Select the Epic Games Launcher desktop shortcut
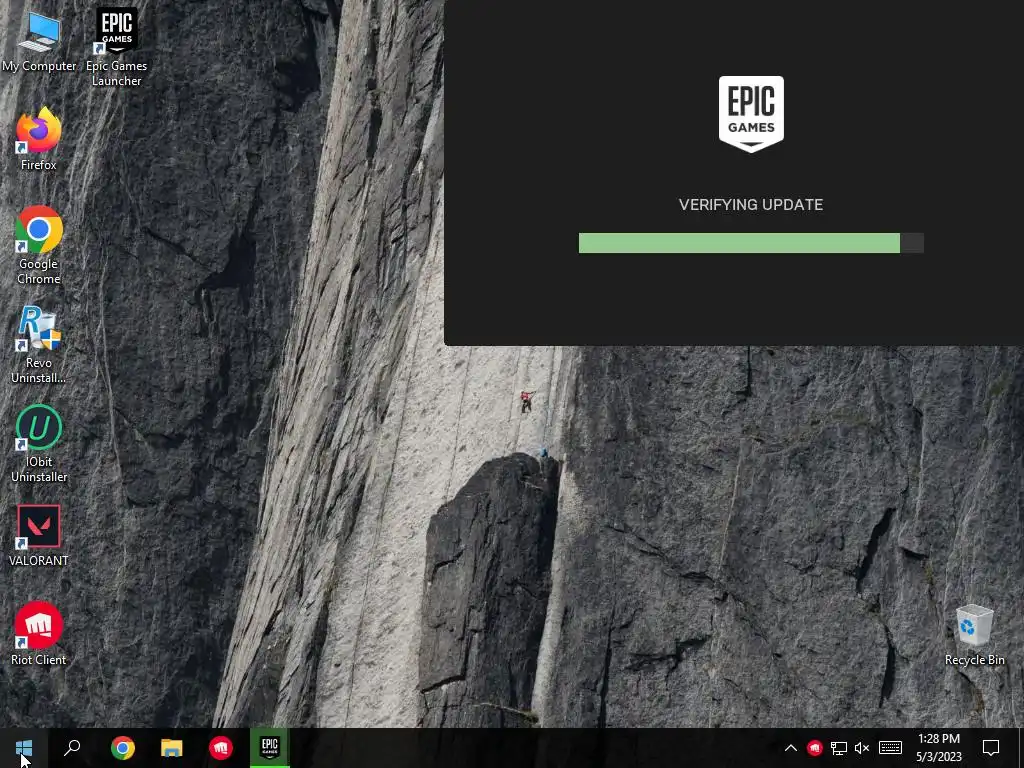This screenshot has width=1024, height=768. 116,47
